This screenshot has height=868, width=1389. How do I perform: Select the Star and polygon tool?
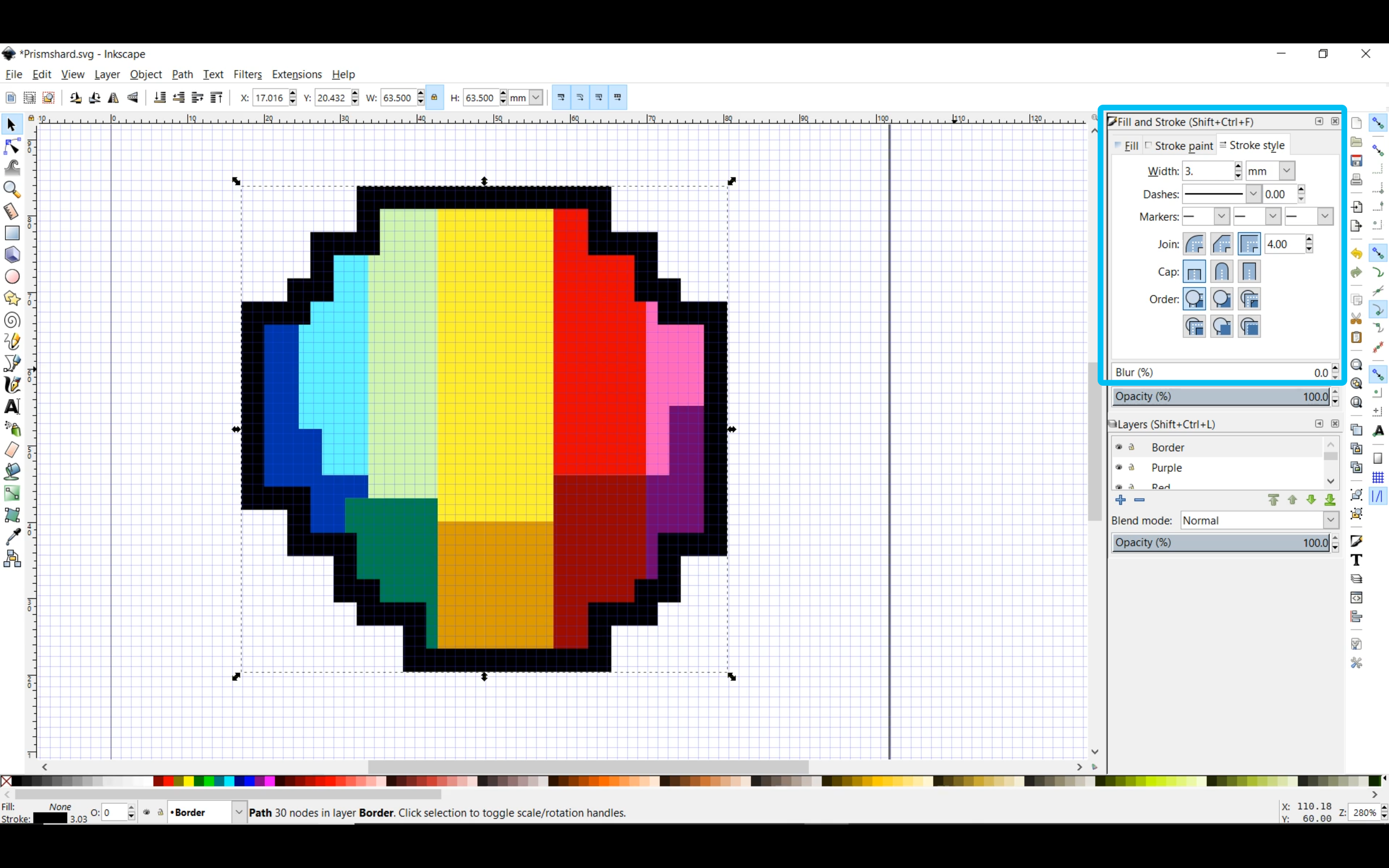(12, 298)
